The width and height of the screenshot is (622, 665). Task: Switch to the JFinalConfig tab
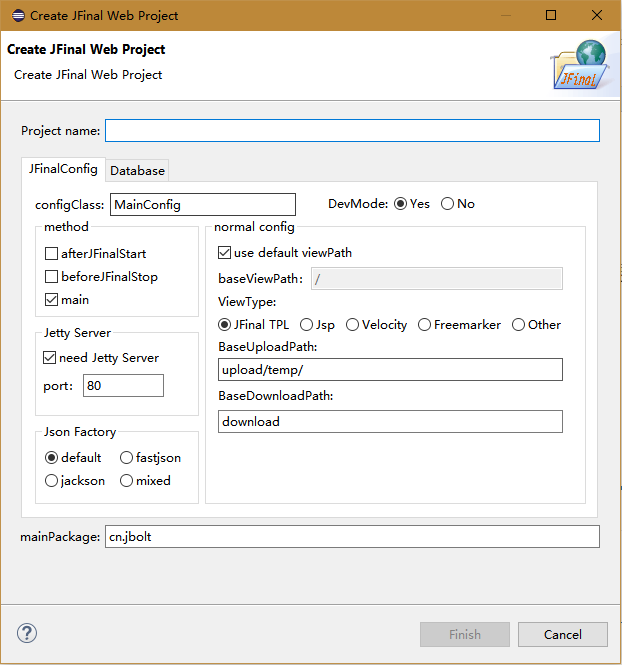pyautogui.click(x=63, y=169)
